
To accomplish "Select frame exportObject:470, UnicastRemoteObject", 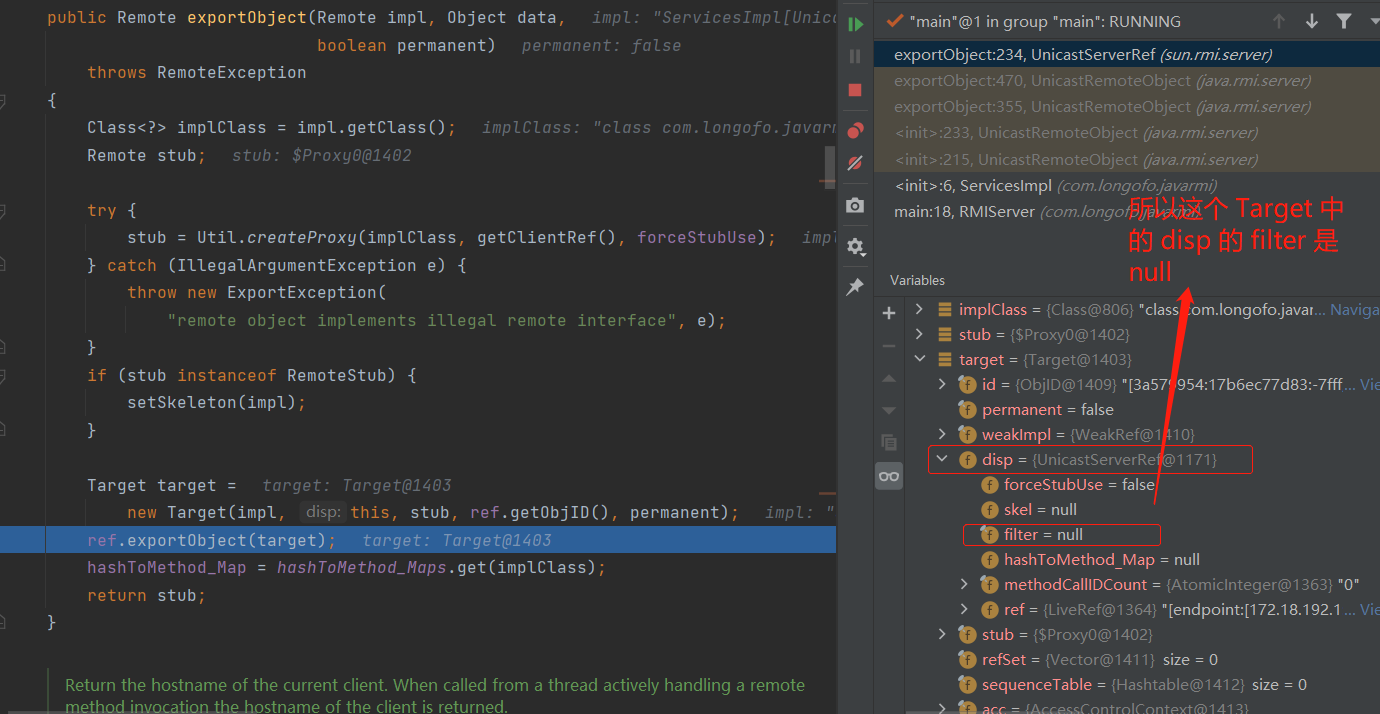I will [1127, 81].
